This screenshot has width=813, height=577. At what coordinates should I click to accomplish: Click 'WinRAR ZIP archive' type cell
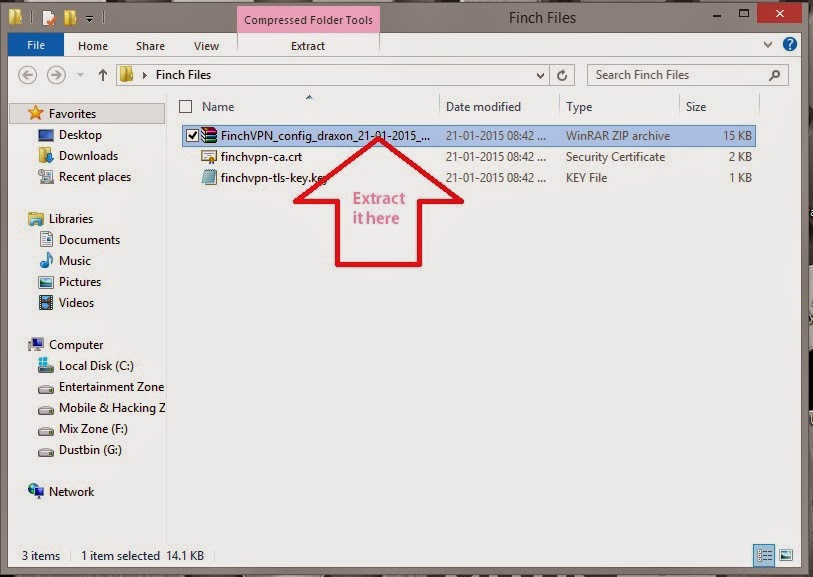pyautogui.click(x=618, y=136)
